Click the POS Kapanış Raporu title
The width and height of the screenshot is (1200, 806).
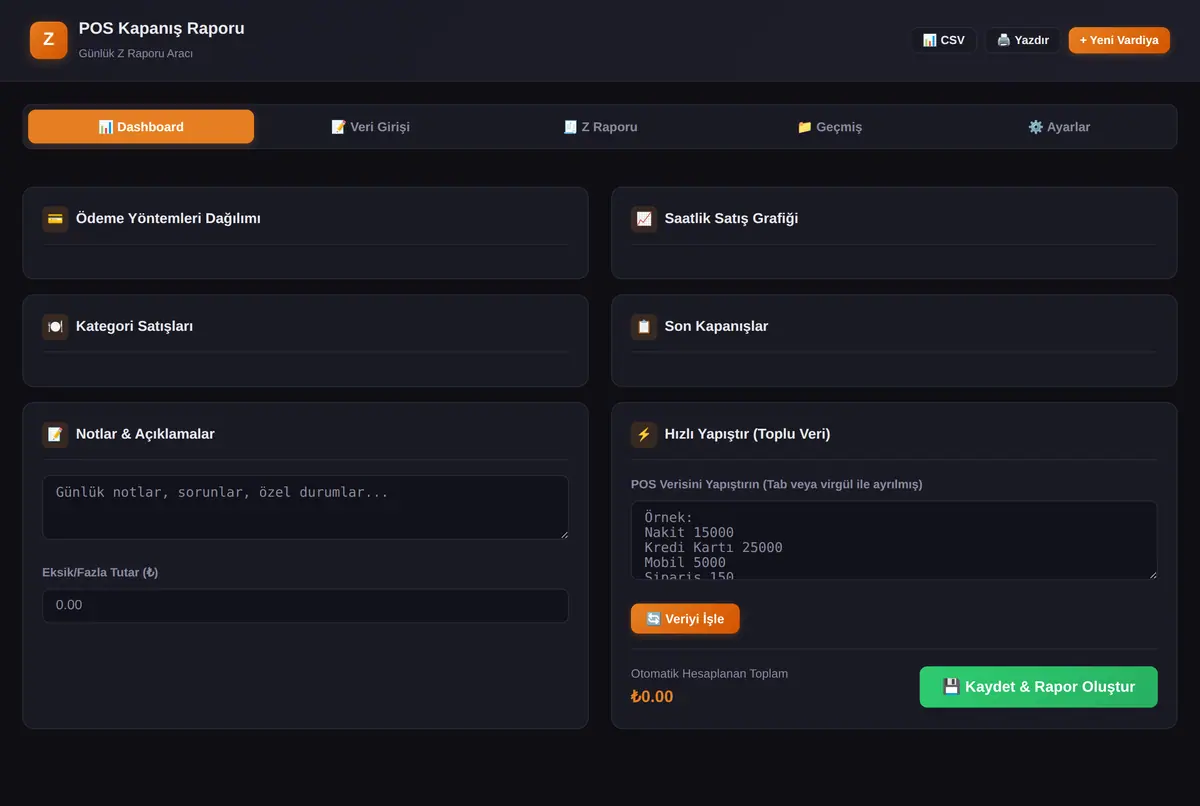[x=161, y=29]
